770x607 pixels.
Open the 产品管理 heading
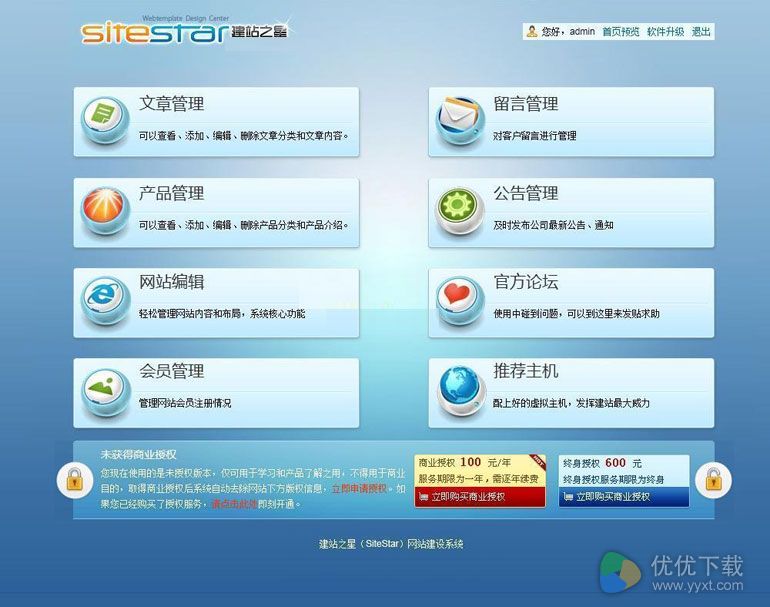click(171, 193)
